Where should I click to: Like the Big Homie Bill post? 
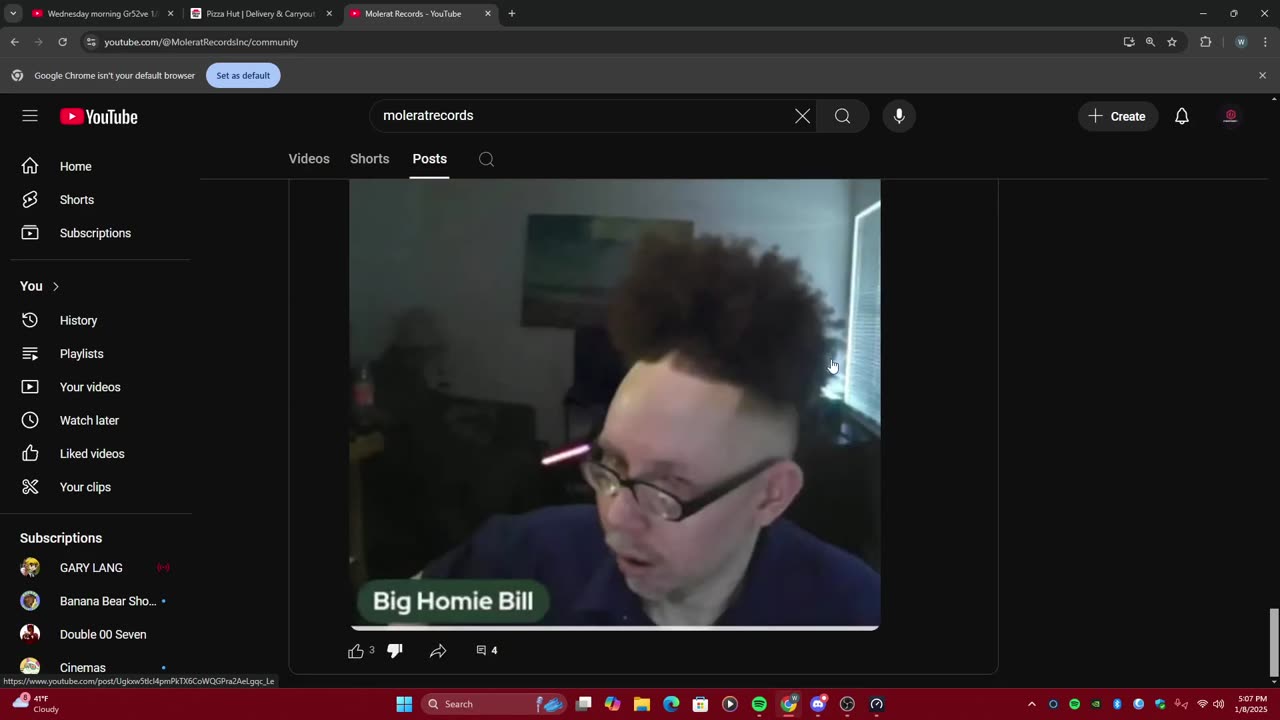[x=356, y=651]
